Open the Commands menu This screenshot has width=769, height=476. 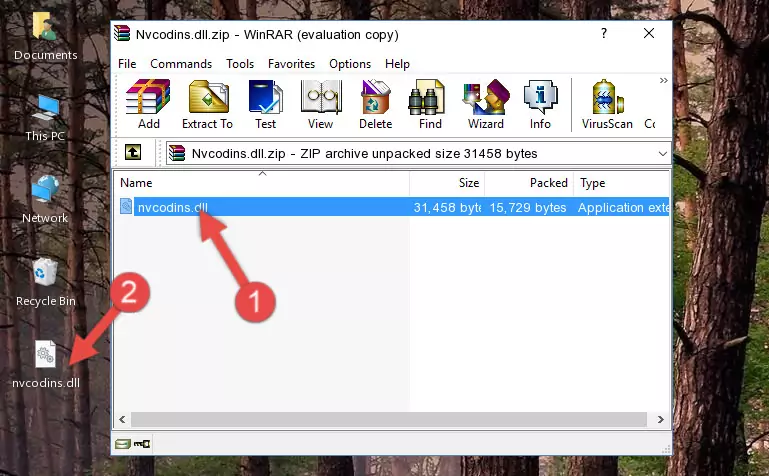pos(181,64)
